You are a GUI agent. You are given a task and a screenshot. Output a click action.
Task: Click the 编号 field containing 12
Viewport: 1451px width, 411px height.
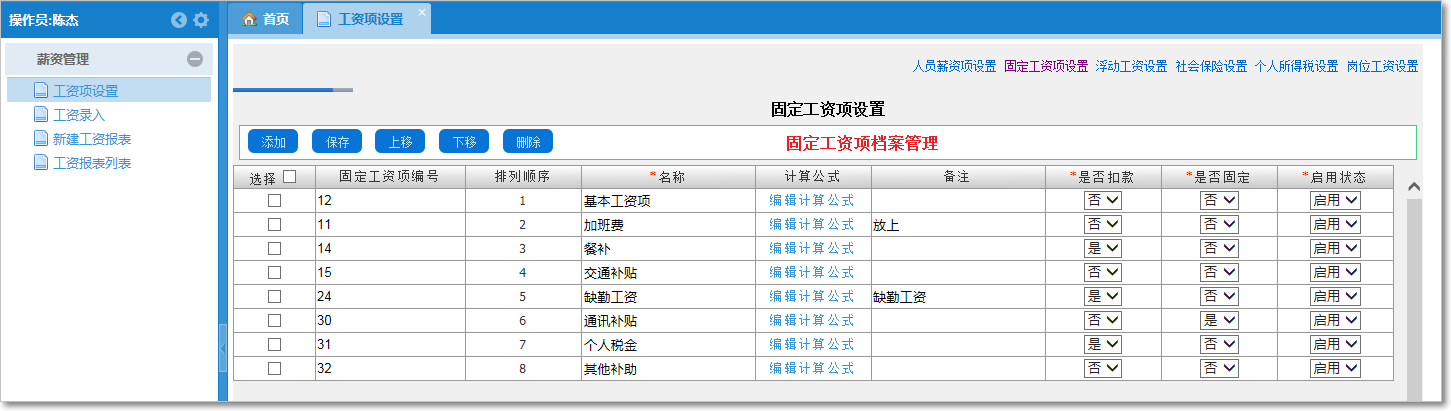[389, 201]
